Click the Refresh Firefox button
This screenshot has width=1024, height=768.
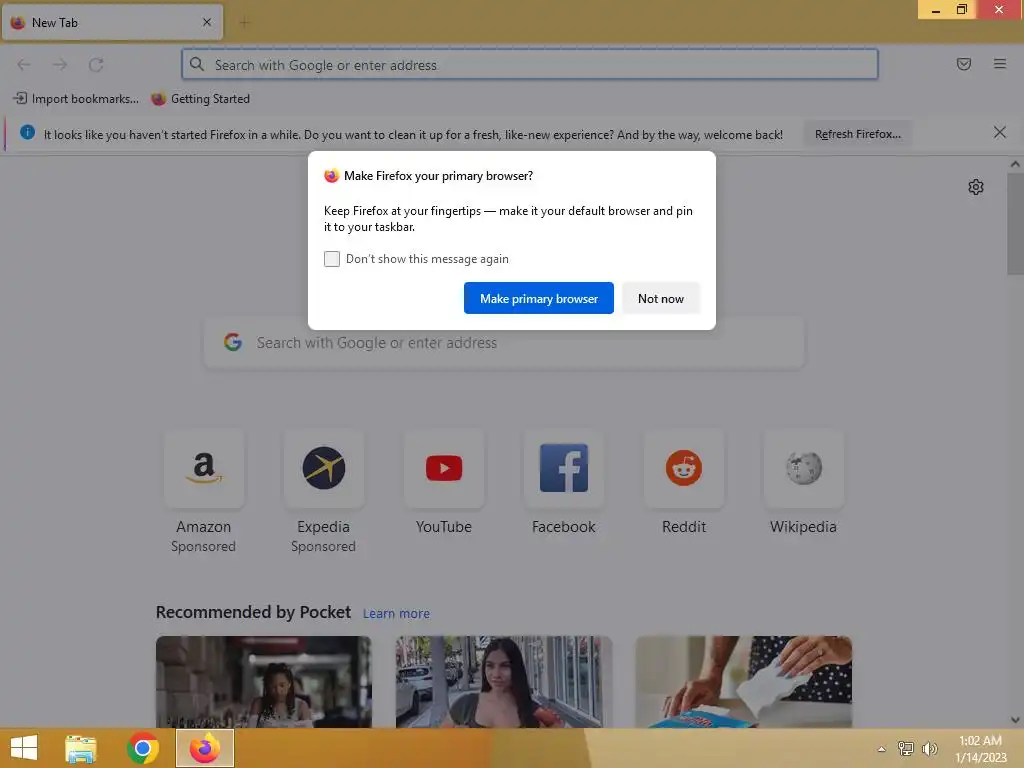pyautogui.click(x=857, y=134)
